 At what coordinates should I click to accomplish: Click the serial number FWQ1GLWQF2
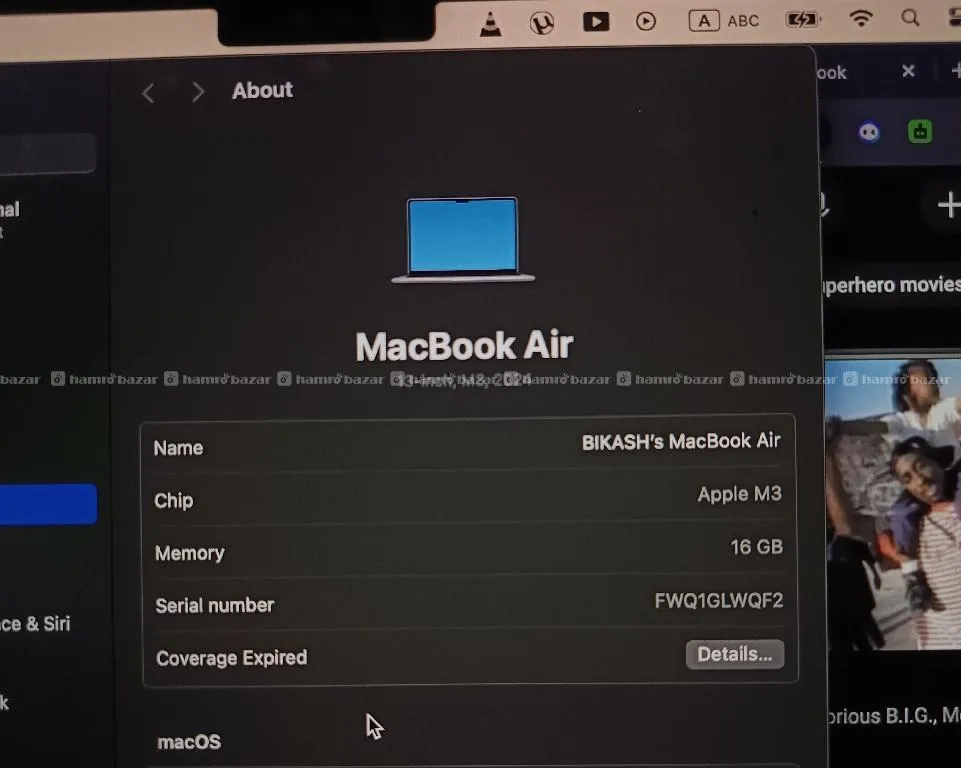coord(718,601)
